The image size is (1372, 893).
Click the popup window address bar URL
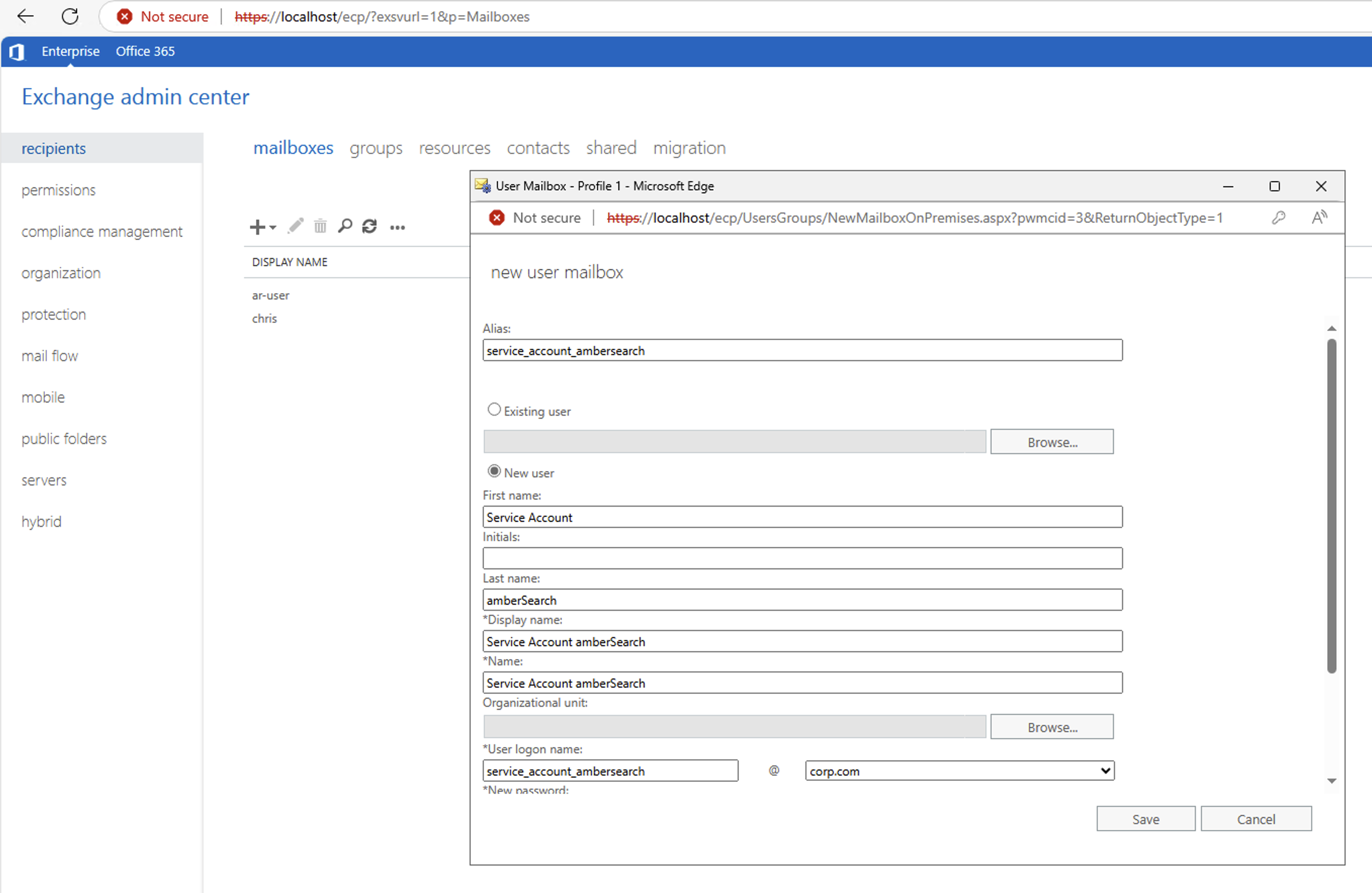[914, 218]
